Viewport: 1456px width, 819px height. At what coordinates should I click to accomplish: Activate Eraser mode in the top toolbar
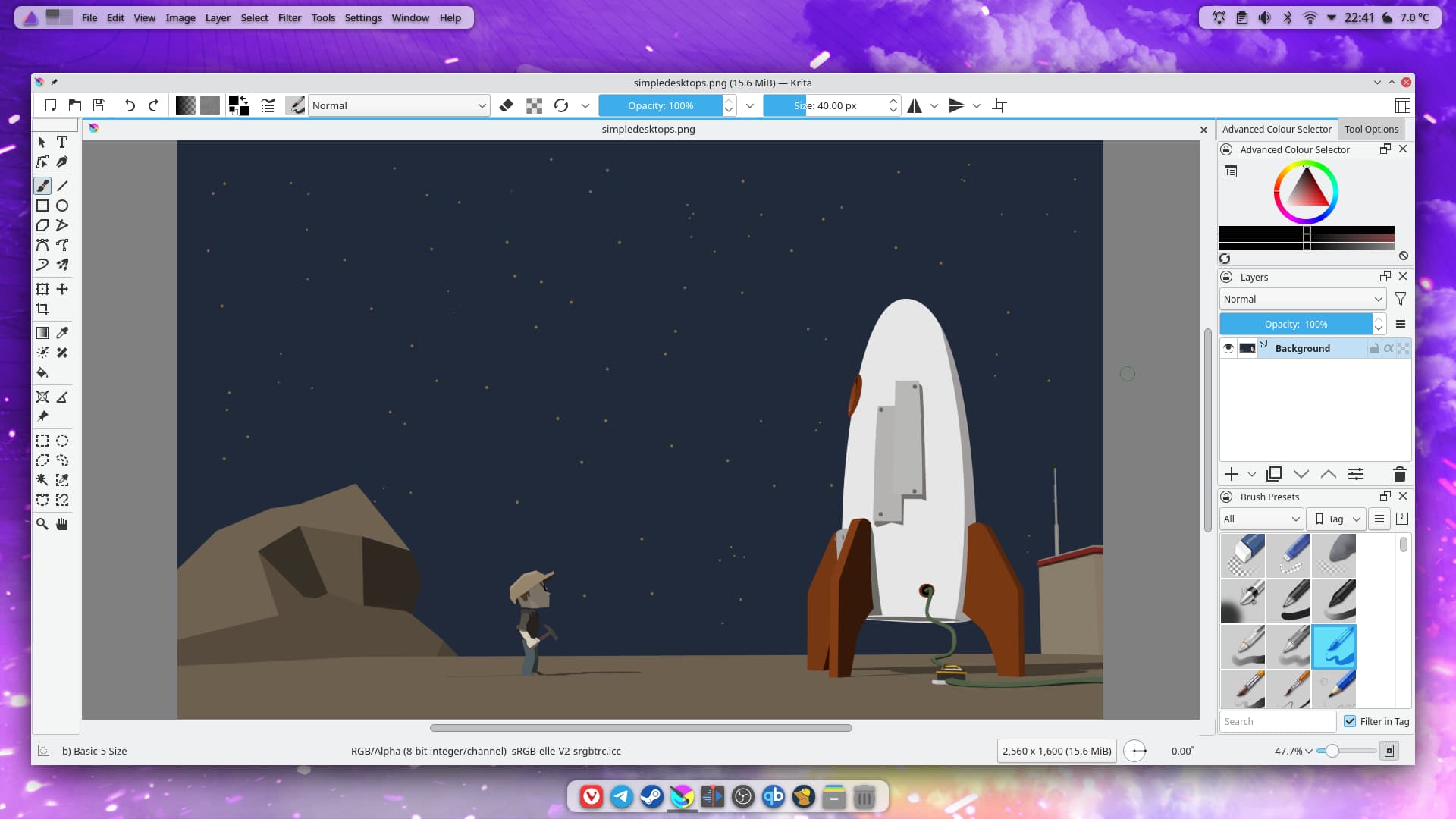pos(507,105)
